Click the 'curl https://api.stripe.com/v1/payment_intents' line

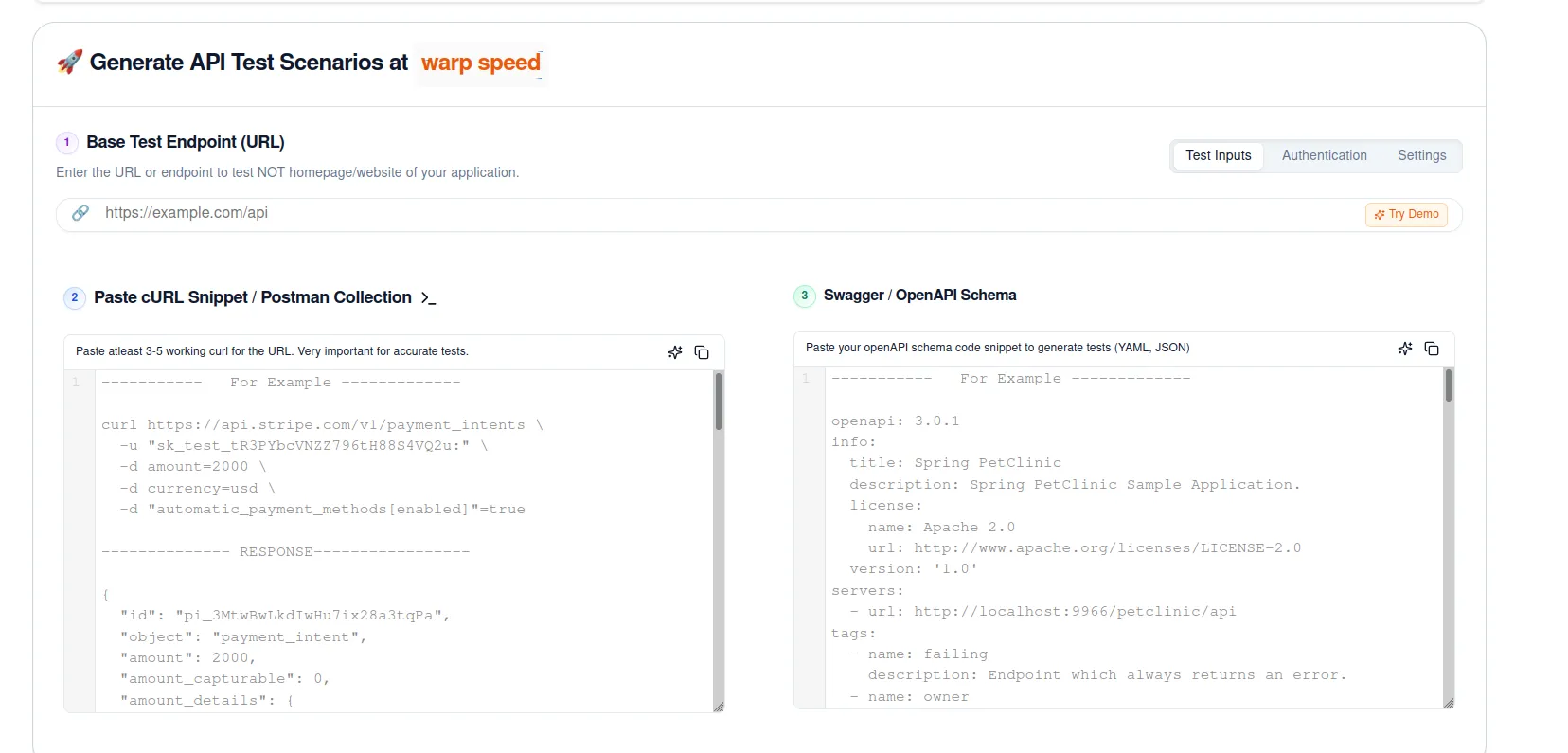point(322,425)
